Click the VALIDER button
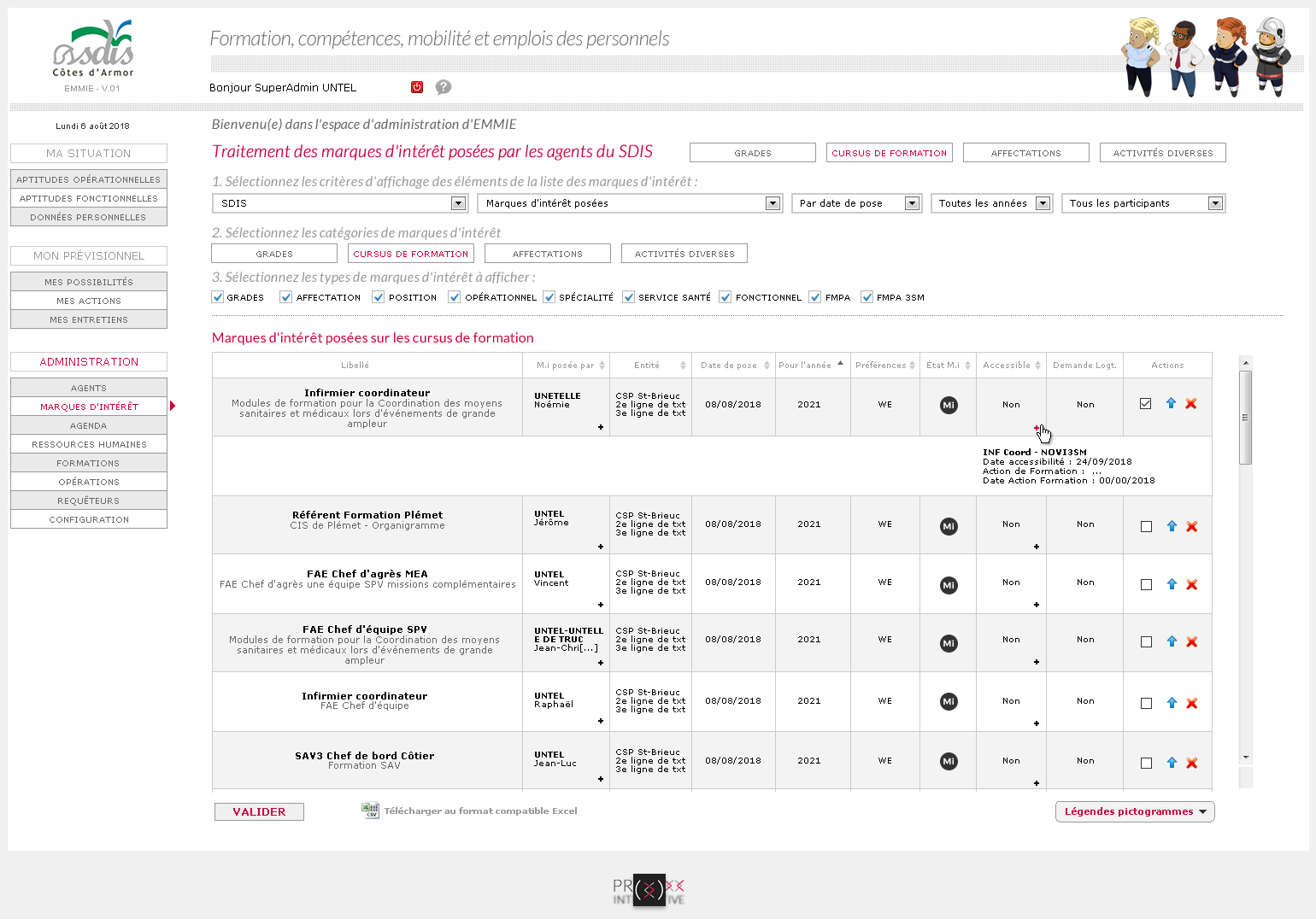The height and width of the screenshot is (919, 1316). 259,811
